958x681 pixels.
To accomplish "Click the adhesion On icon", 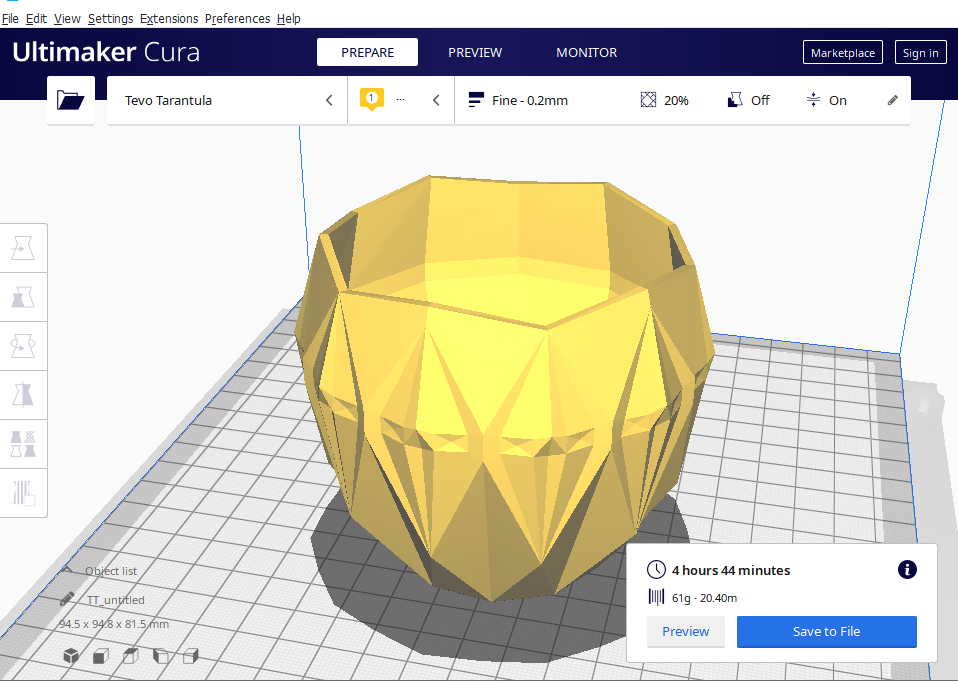I will point(813,100).
